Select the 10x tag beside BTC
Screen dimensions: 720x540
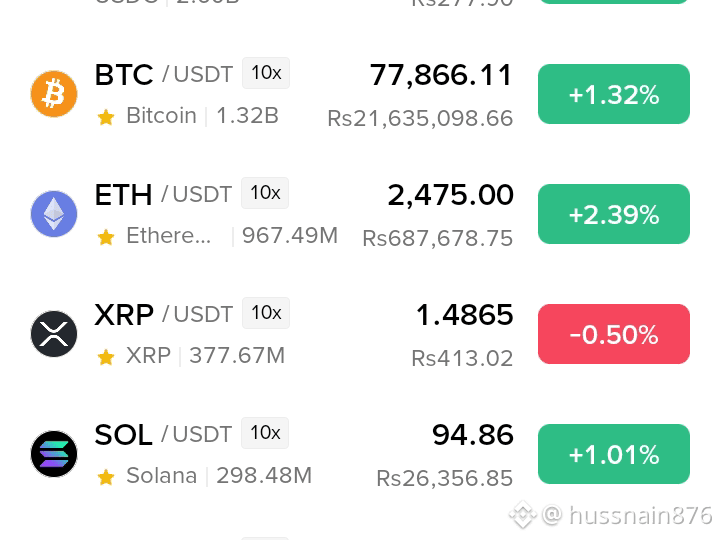point(266,73)
